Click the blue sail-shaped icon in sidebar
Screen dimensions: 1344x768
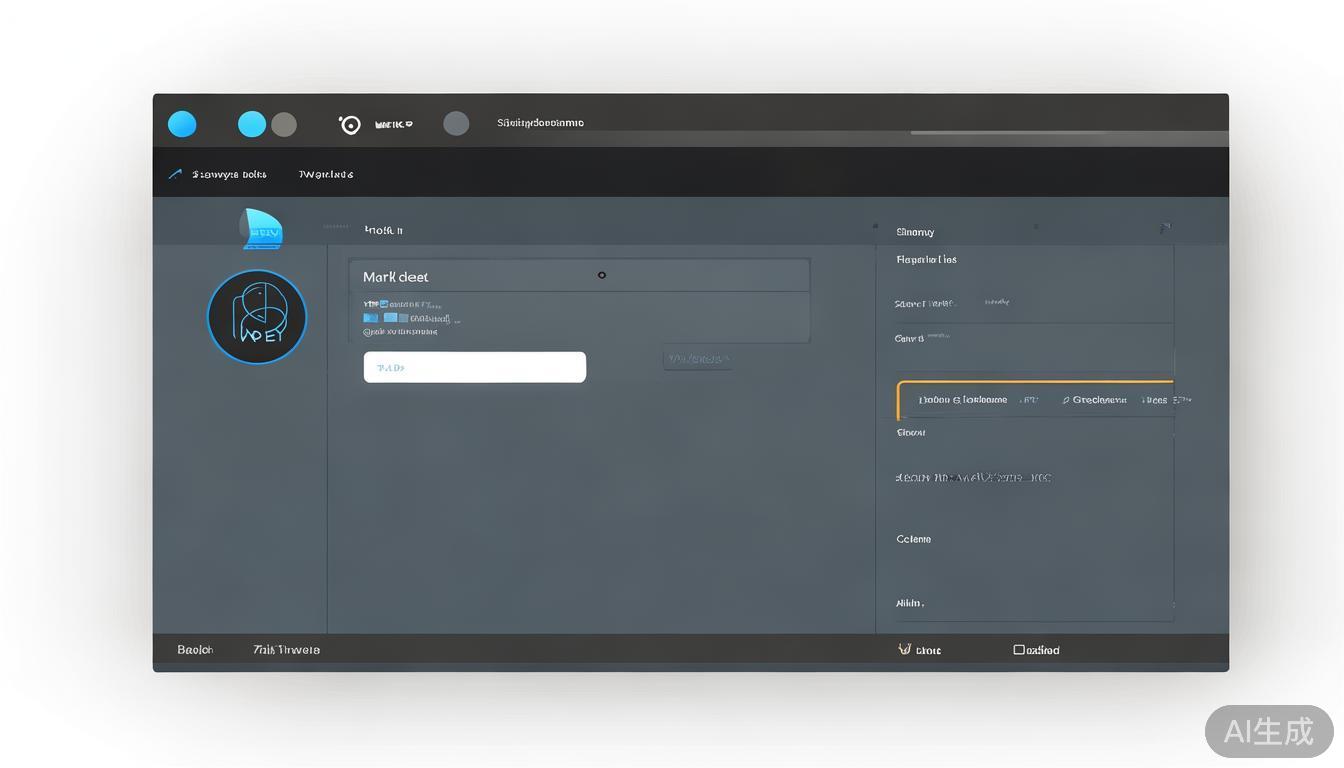click(x=262, y=229)
